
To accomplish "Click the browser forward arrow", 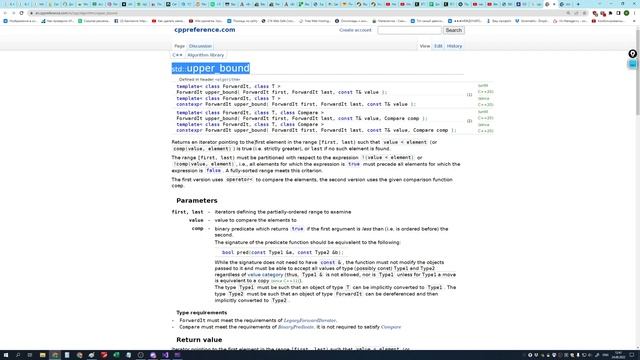I will (13, 13).
